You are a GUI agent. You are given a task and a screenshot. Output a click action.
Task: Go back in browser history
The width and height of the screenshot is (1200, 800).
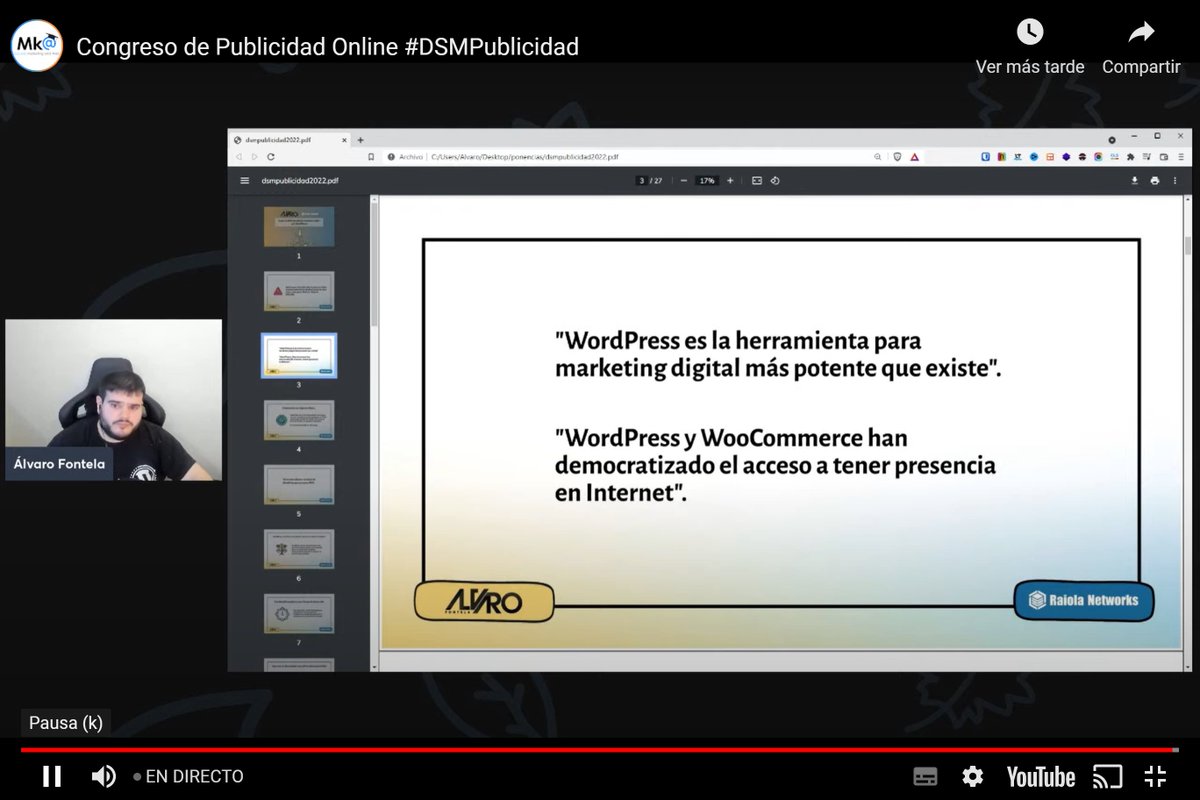pos(239,157)
